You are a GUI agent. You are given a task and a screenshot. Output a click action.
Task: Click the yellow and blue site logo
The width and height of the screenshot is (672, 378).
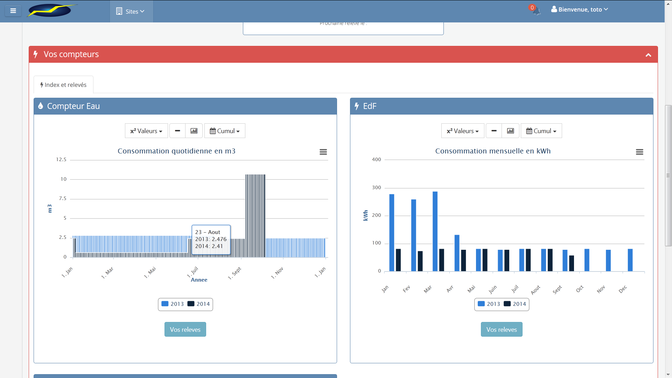pos(51,10)
